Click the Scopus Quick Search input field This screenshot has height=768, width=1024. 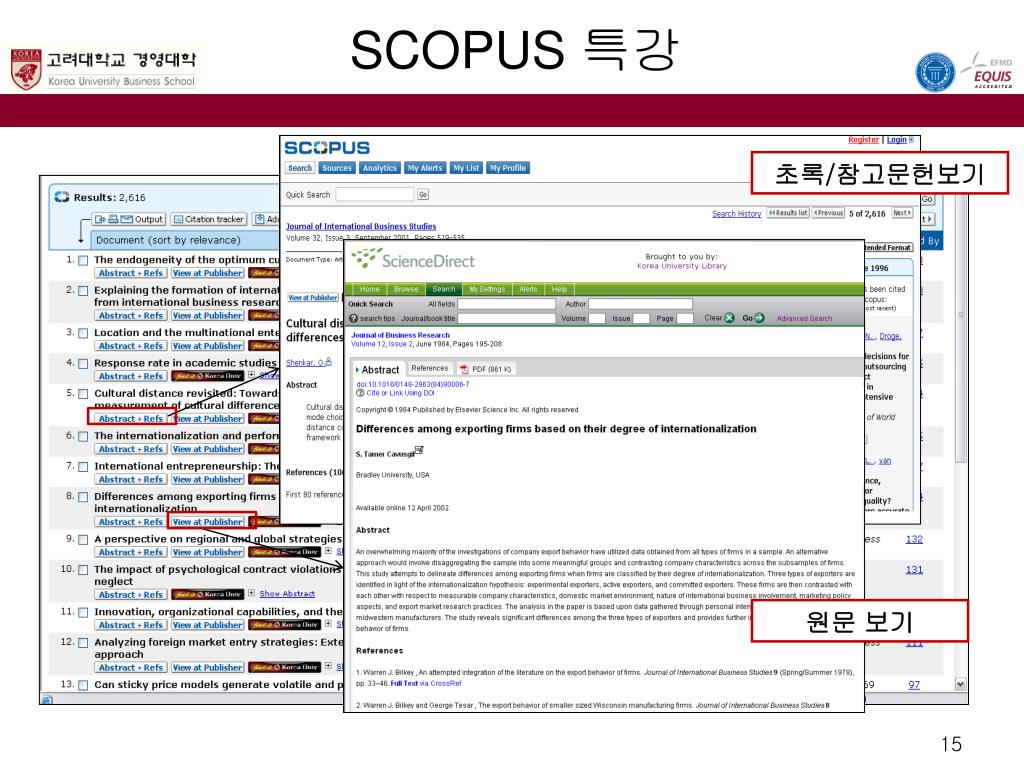click(375, 195)
